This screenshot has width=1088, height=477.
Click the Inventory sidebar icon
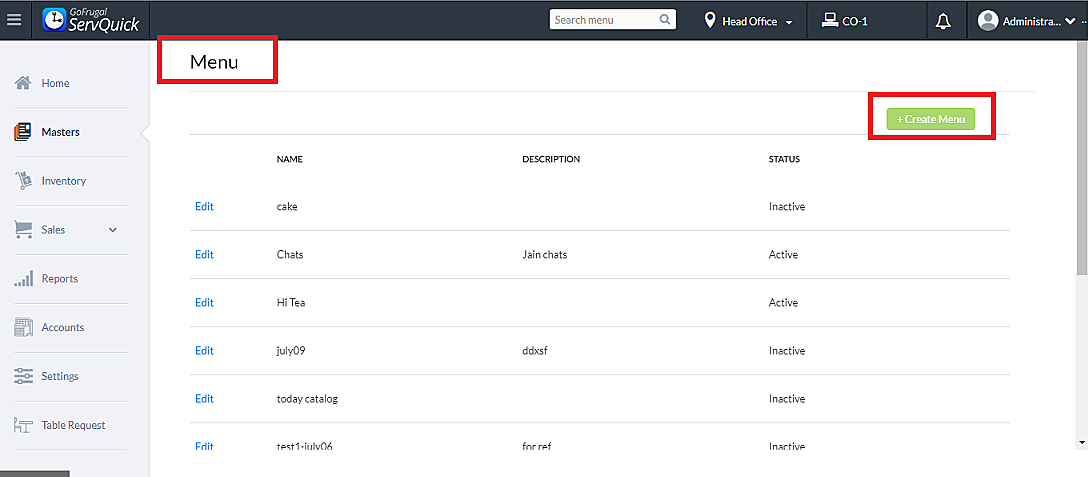click(23, 181)
